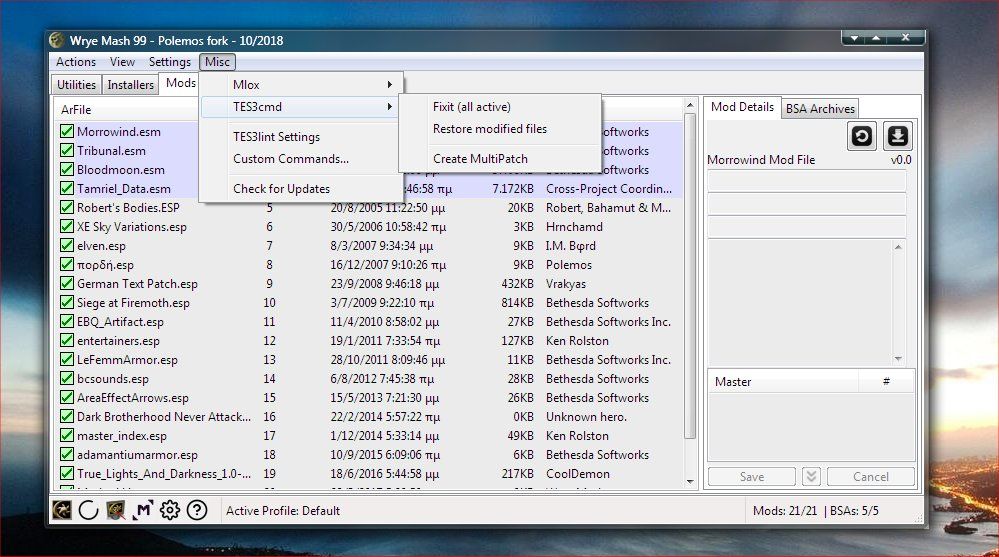Select the Mods tab

point(180,83)
